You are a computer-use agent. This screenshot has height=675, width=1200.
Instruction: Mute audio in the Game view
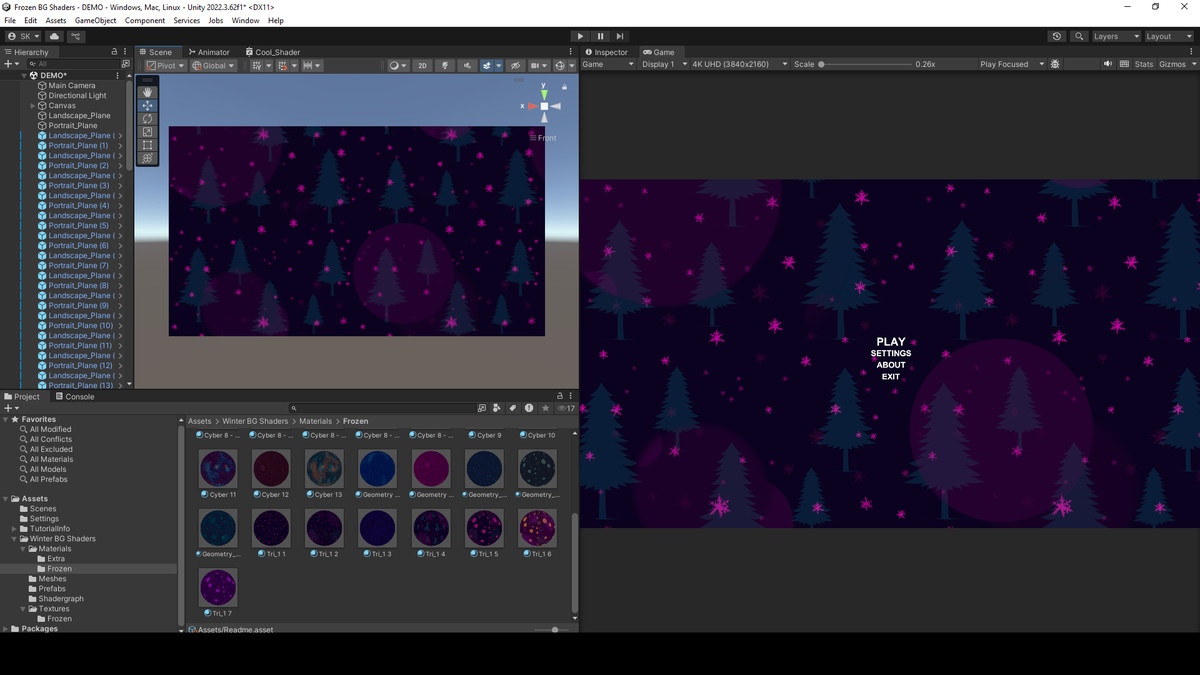pos(1106,64)
